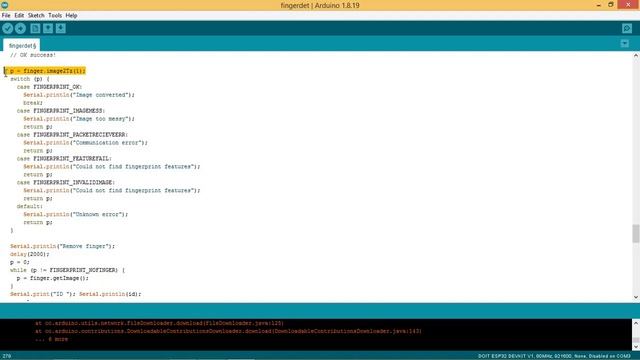Click case FINGERPRINT_INVALIDIMAGE line

[x=66, y=182]
